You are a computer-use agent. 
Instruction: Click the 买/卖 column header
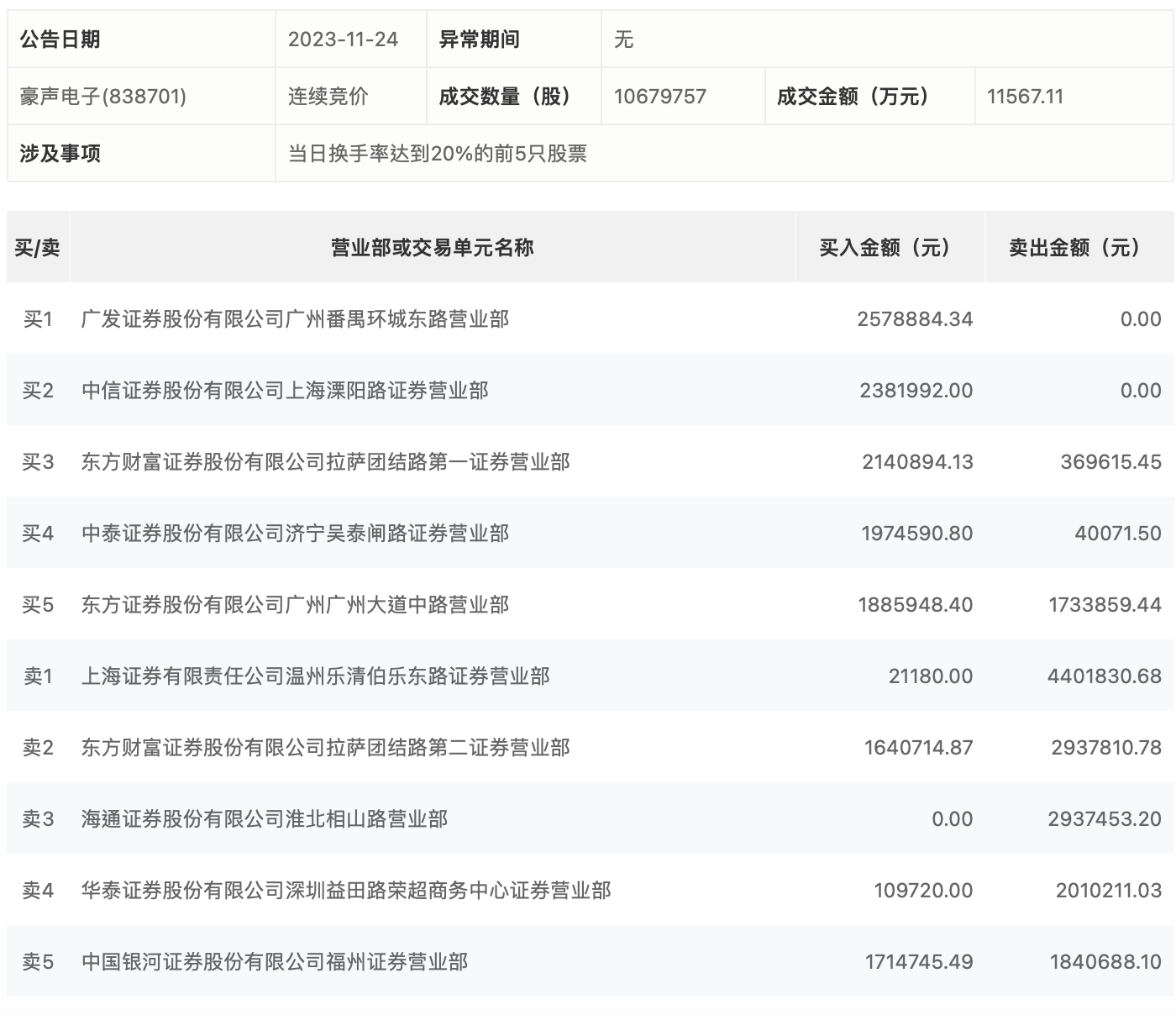pos(38,248)
